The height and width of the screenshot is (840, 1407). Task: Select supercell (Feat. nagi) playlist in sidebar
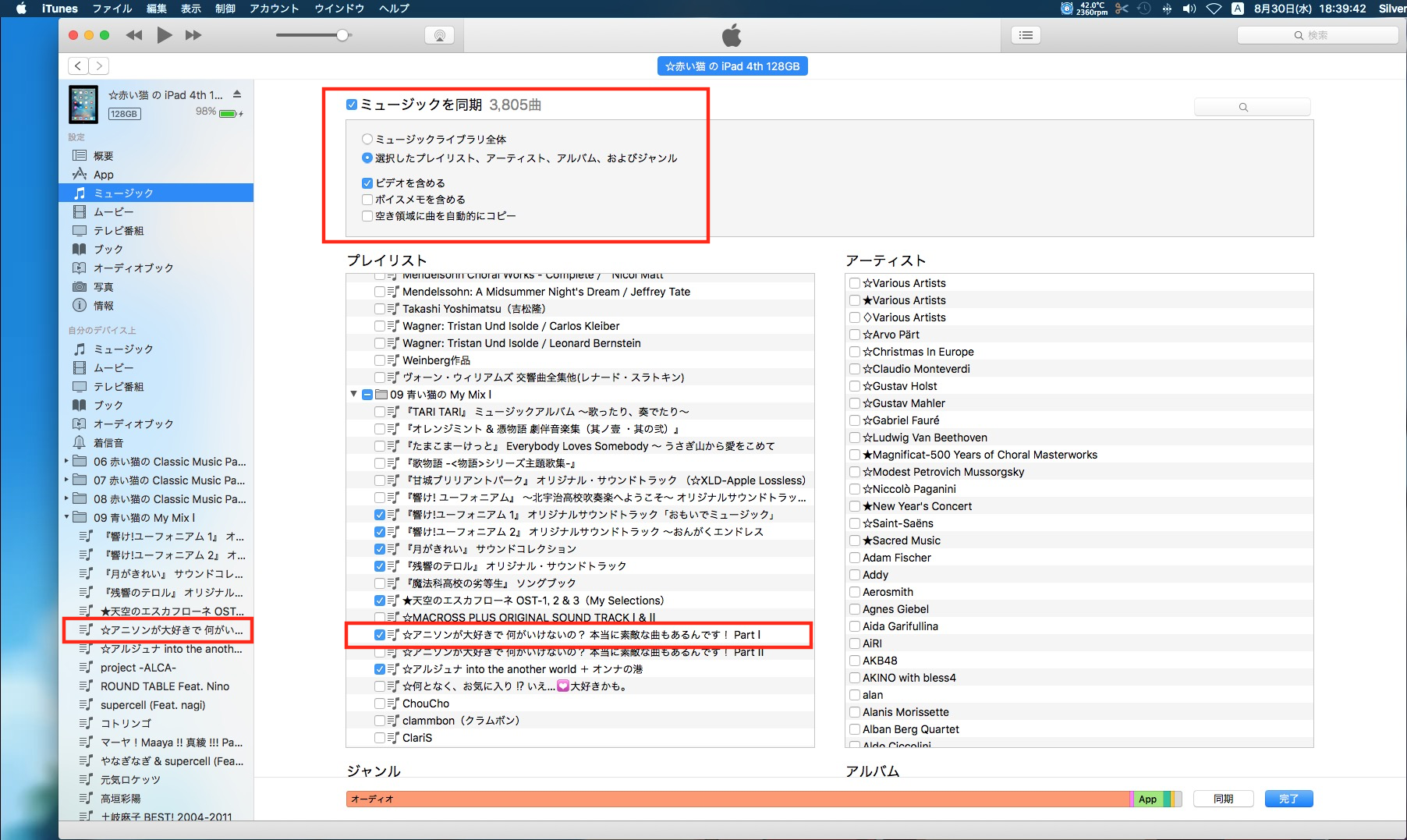[x=153, y=705]
